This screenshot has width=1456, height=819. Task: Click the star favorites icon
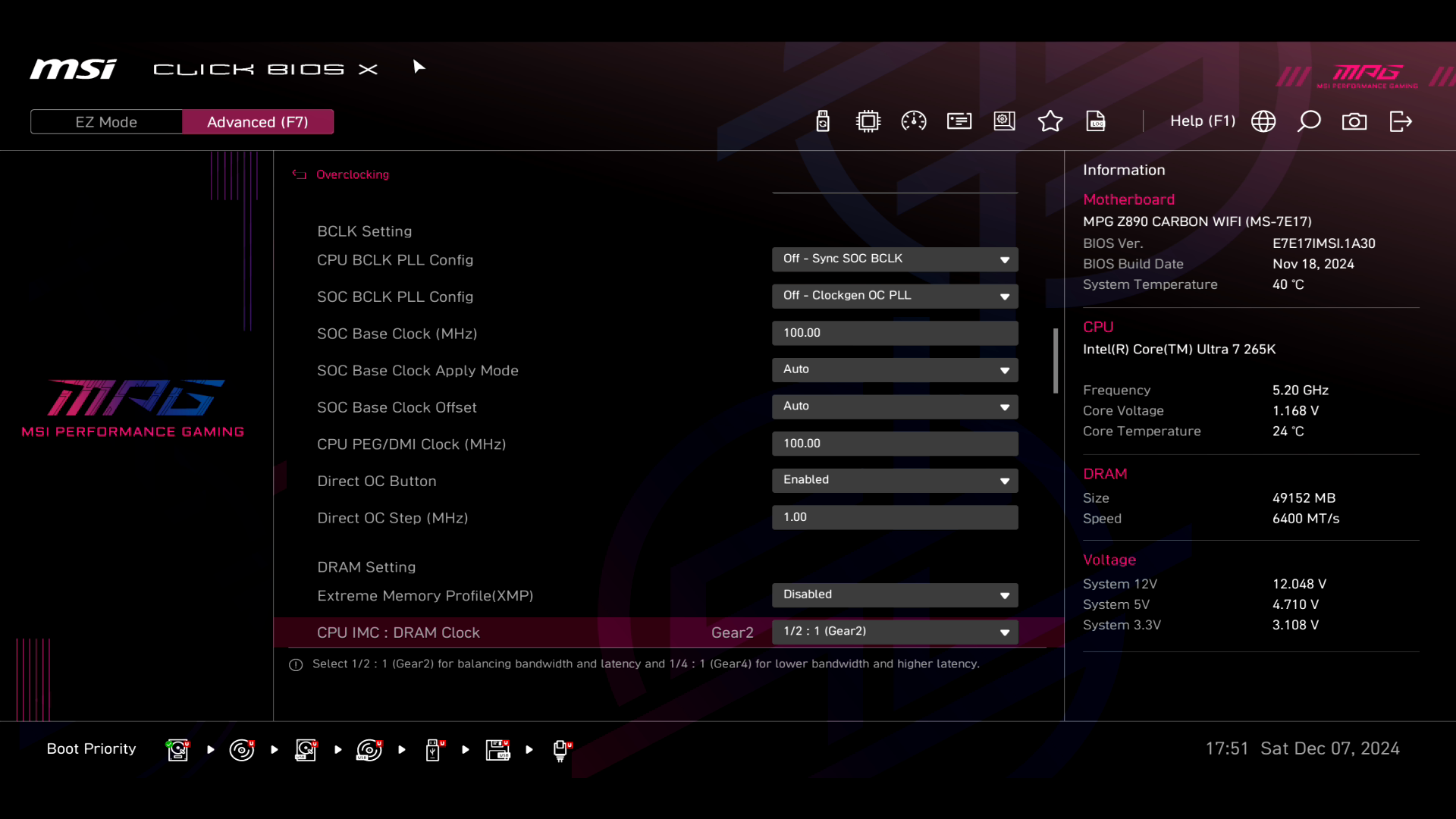click(x=1050, y=121)
